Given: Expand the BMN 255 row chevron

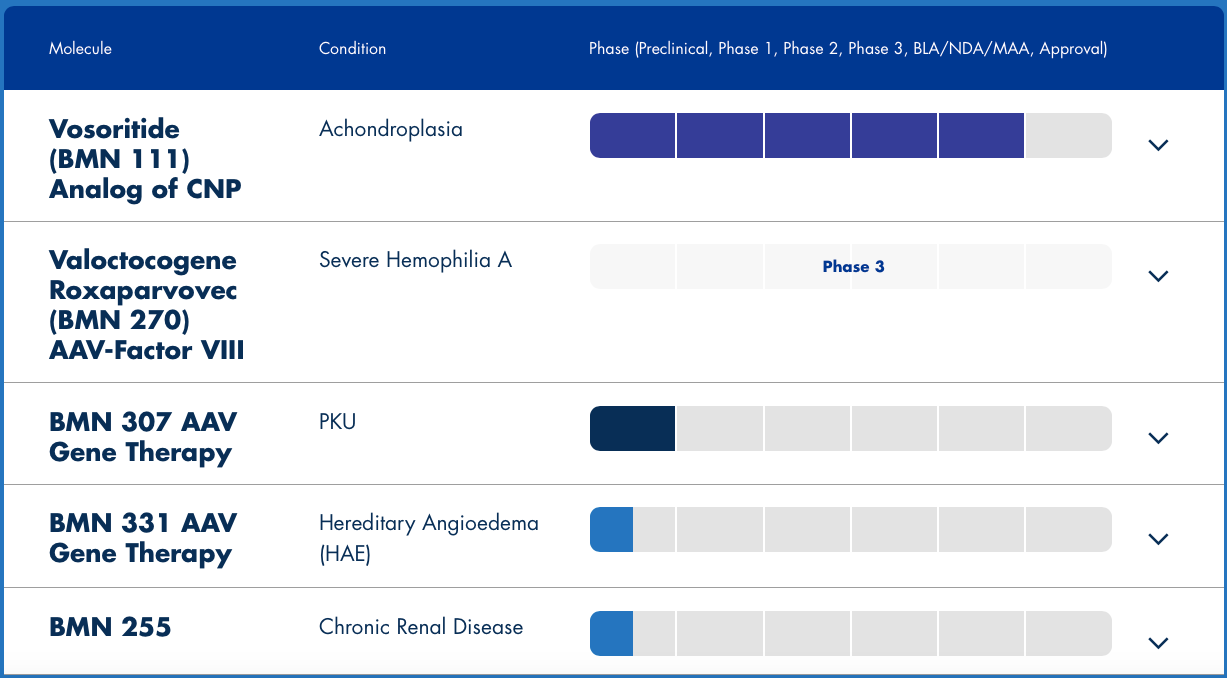Looking at the screenshot, I should point(1158,643).
